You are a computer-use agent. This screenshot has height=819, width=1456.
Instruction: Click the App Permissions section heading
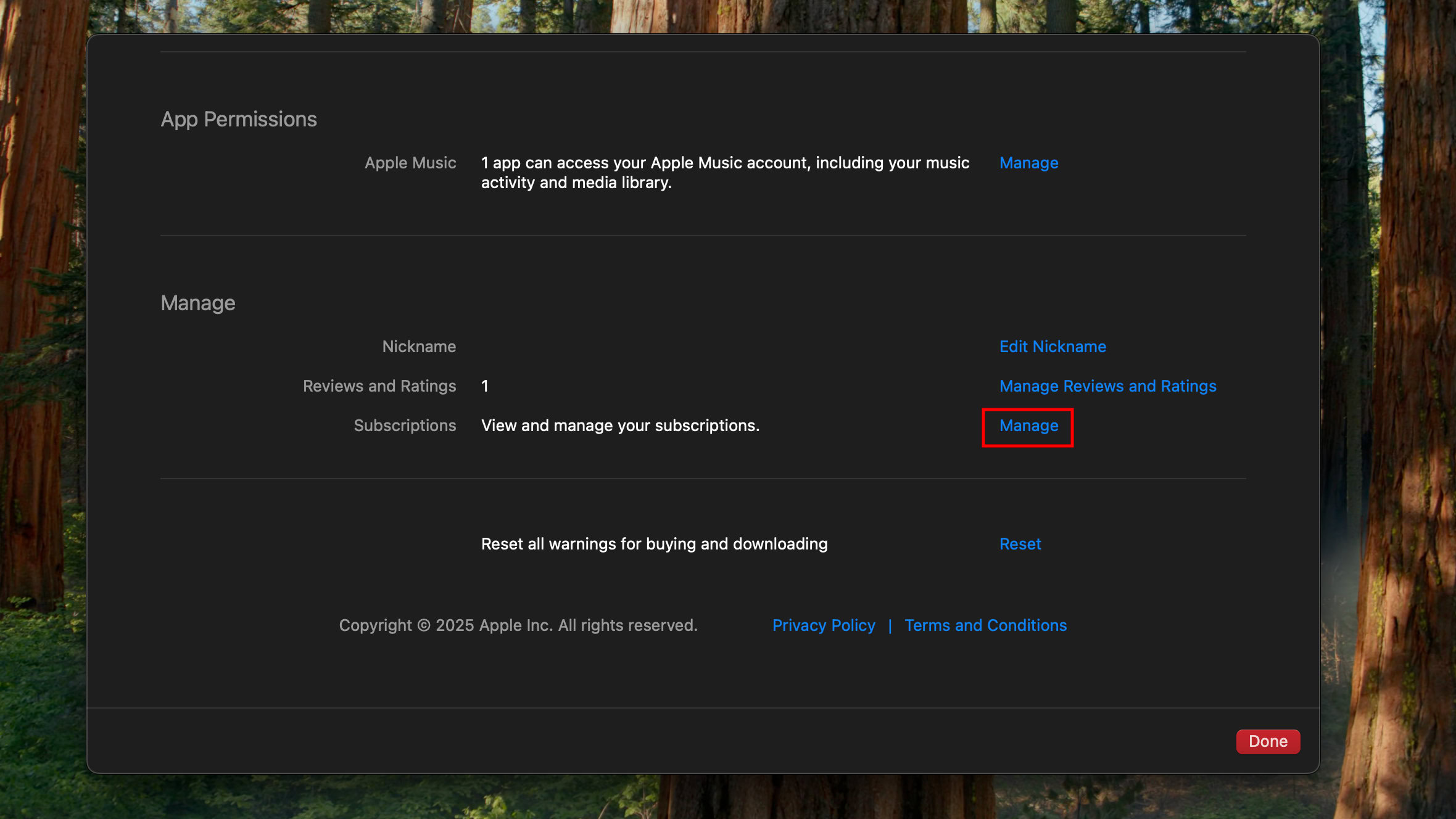[x=239, y=119]
